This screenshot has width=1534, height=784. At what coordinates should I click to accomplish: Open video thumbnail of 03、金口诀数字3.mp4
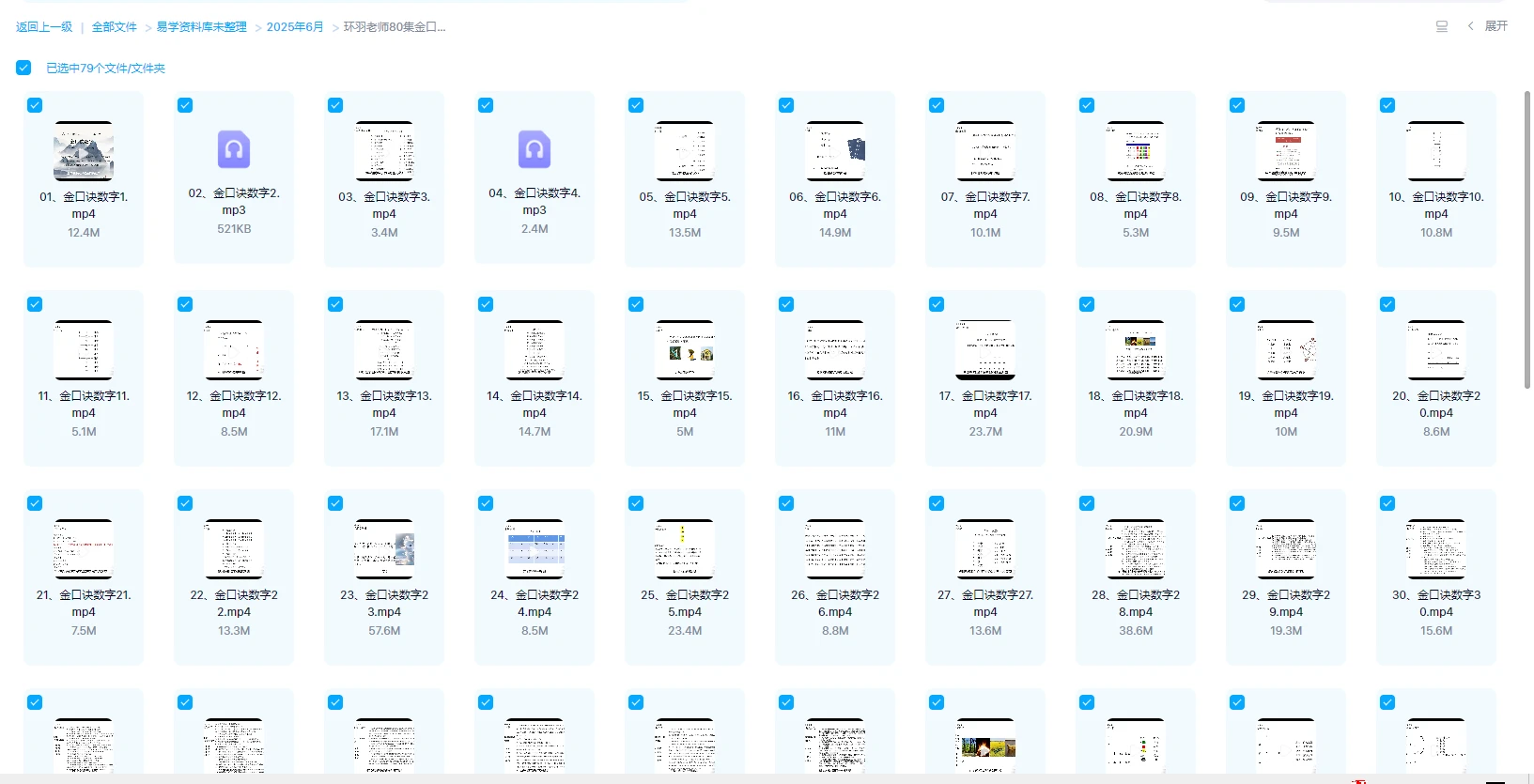[384, 151]
